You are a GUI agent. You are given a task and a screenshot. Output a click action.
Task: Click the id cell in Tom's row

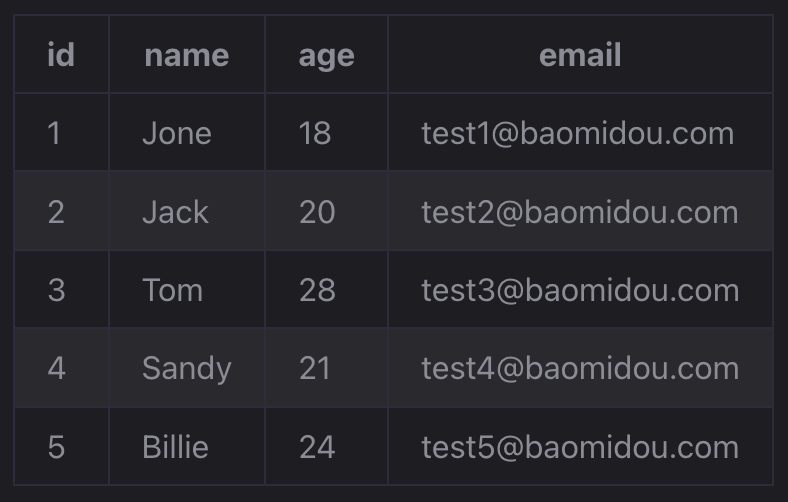point(61,289)
